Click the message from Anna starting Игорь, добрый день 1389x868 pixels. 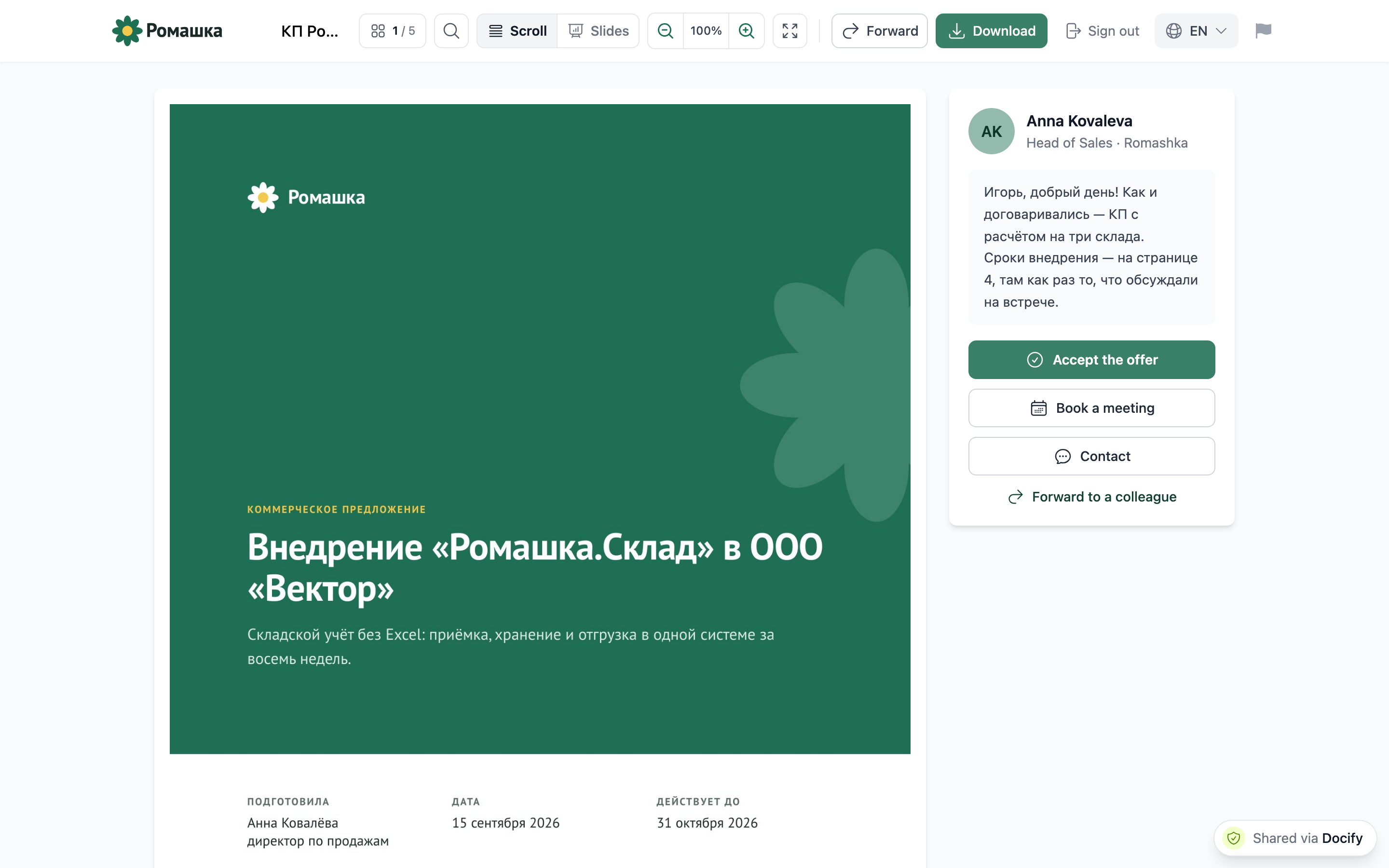point(1091,247)
